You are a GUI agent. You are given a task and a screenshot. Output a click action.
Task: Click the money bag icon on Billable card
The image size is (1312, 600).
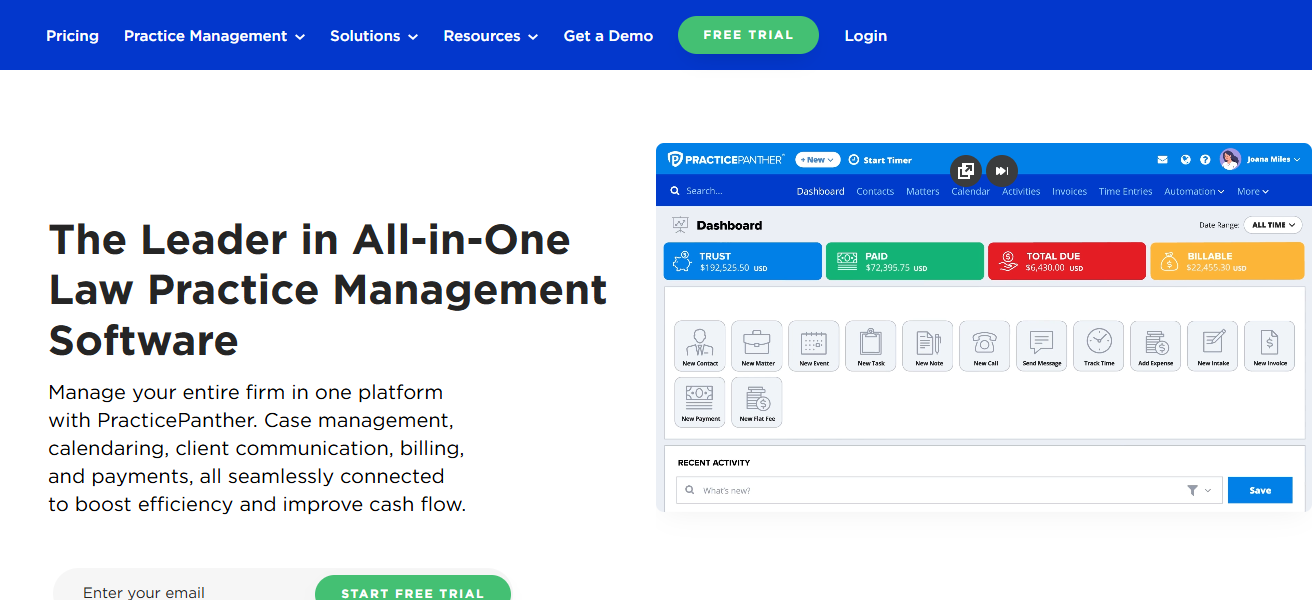[1169, 262]
